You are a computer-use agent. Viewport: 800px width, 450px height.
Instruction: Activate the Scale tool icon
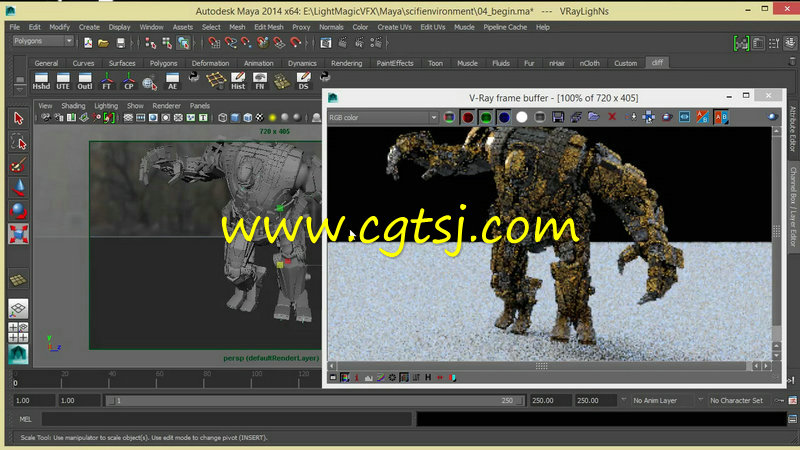point(18,234)
